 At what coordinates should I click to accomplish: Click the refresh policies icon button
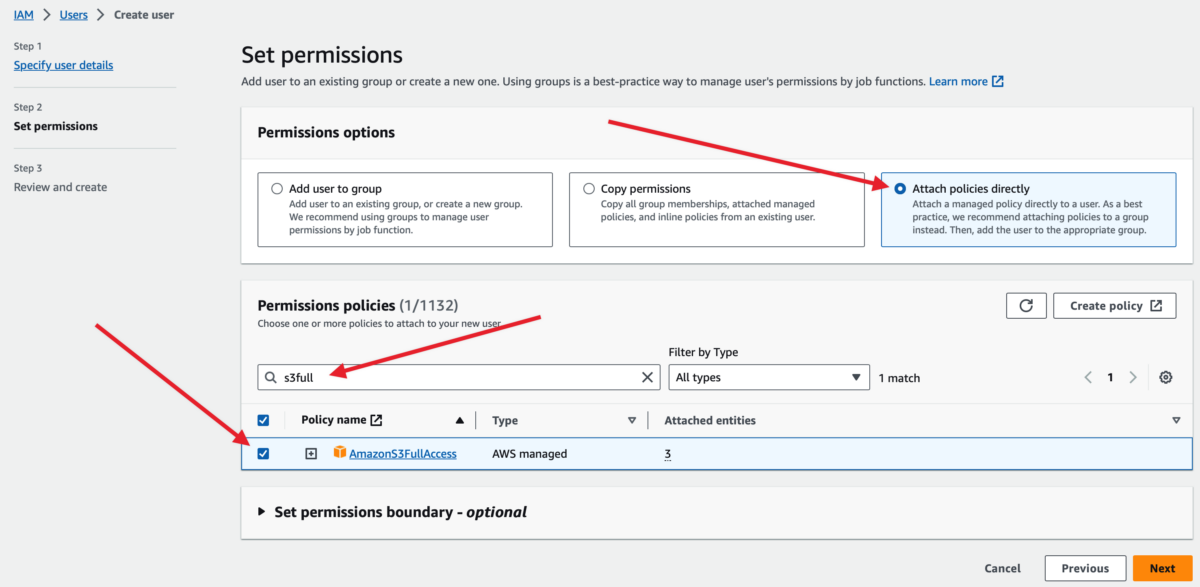(1025, 306)
